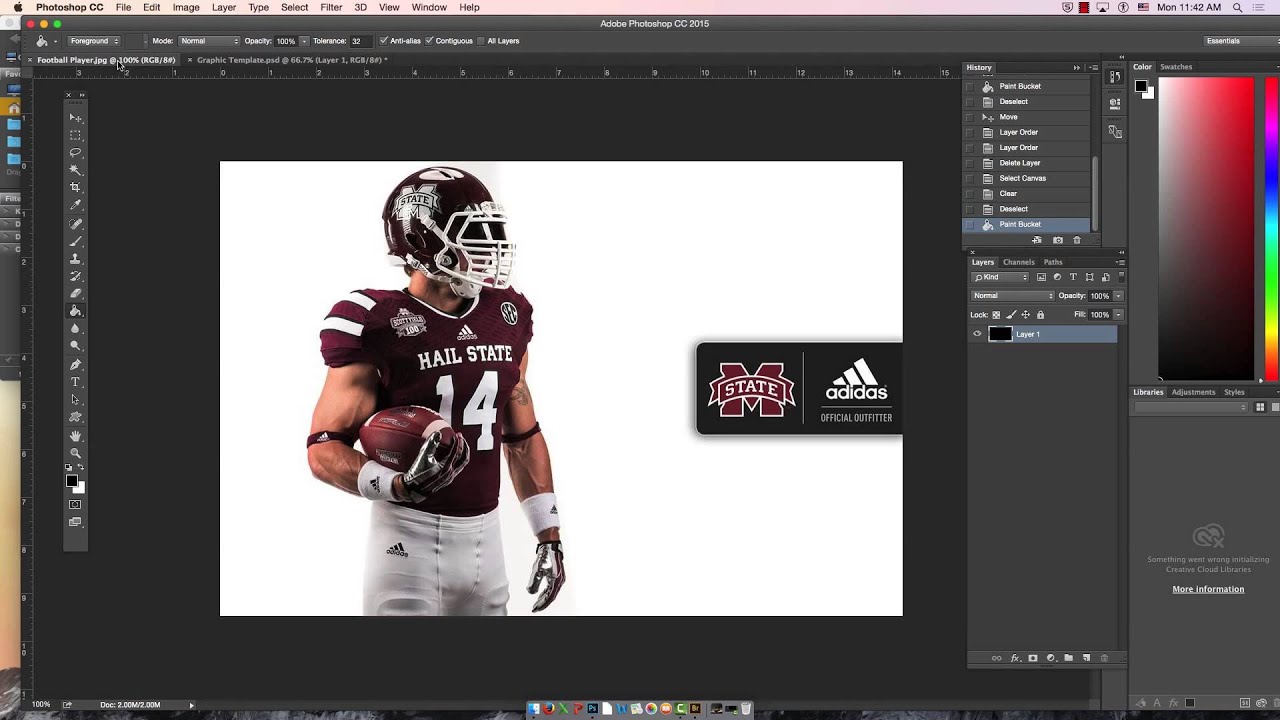This screenshot has height=720, width=1280.
Task: Select the Custom Shape tool
Action: pyautogui.click(x=75, y=417)
